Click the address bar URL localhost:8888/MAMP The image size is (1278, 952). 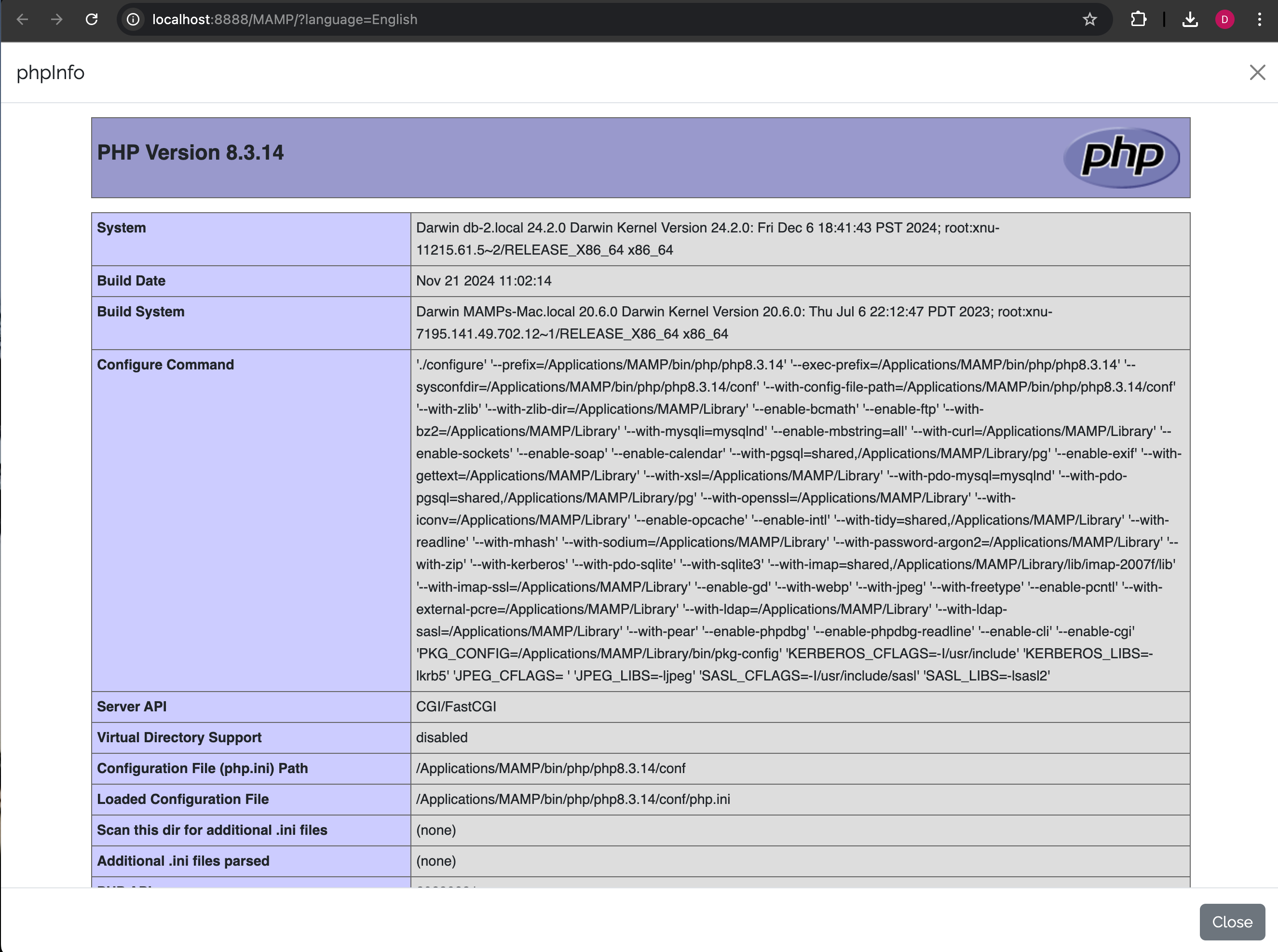pos(285,20)
